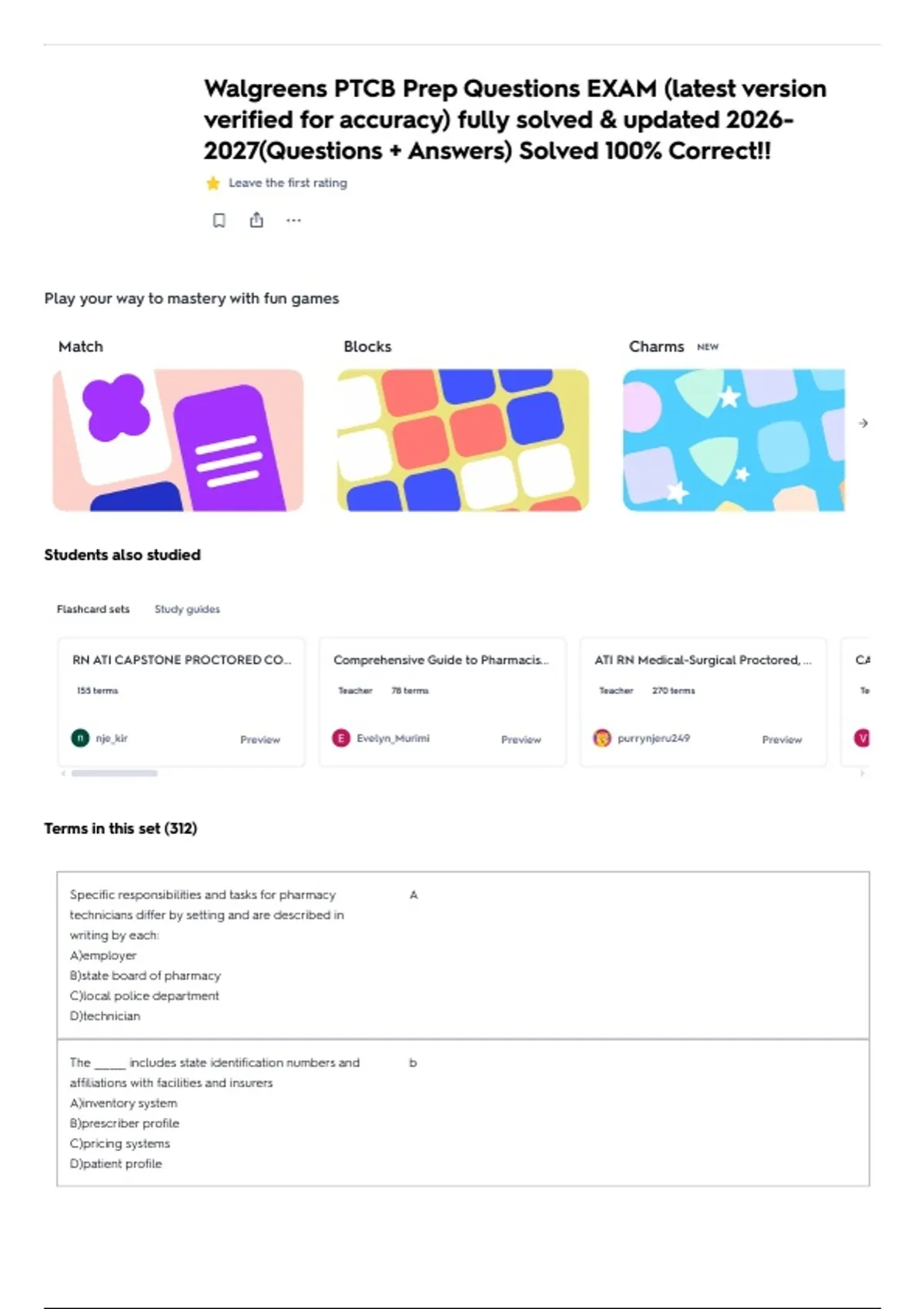Click scrollbar right arrow under study sets
This screenshot has width=924, height=1309.
tap(862, 773)
